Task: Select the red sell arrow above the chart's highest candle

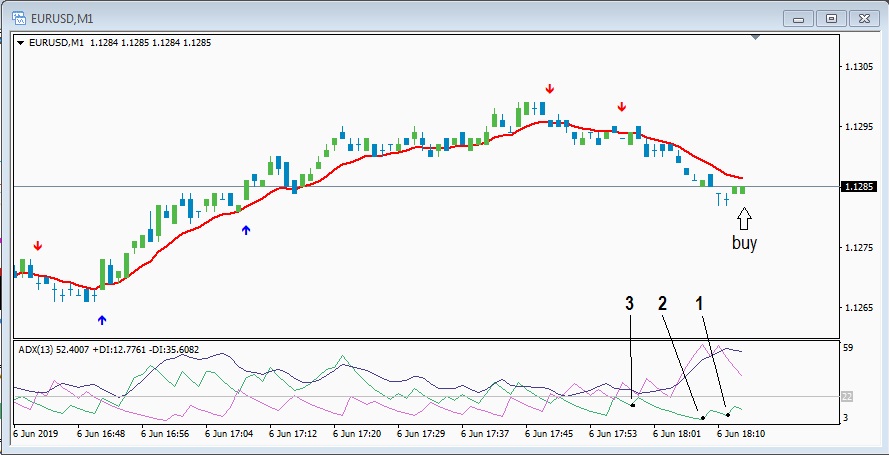Action: click(549, 88)
